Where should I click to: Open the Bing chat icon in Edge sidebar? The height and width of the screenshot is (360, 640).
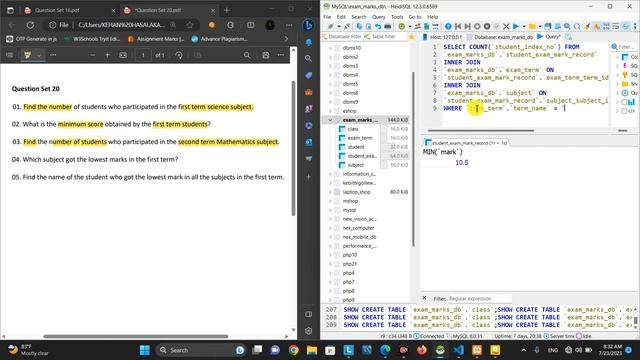pos(309,25)
